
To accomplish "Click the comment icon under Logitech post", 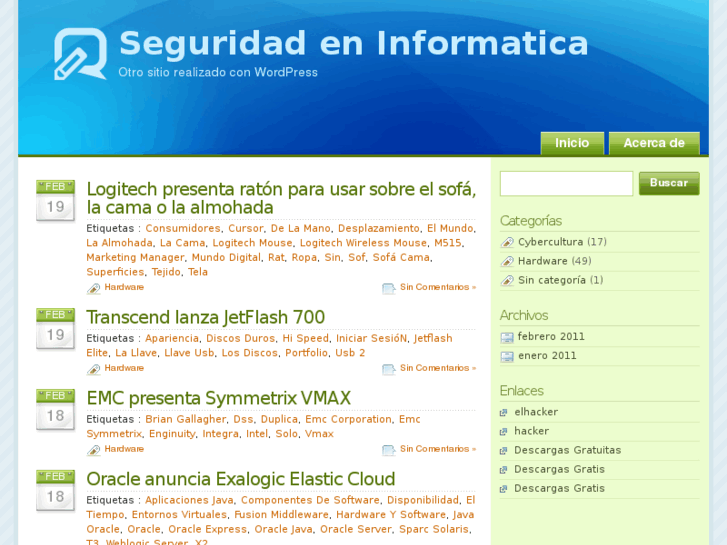I will coord(389,288).
